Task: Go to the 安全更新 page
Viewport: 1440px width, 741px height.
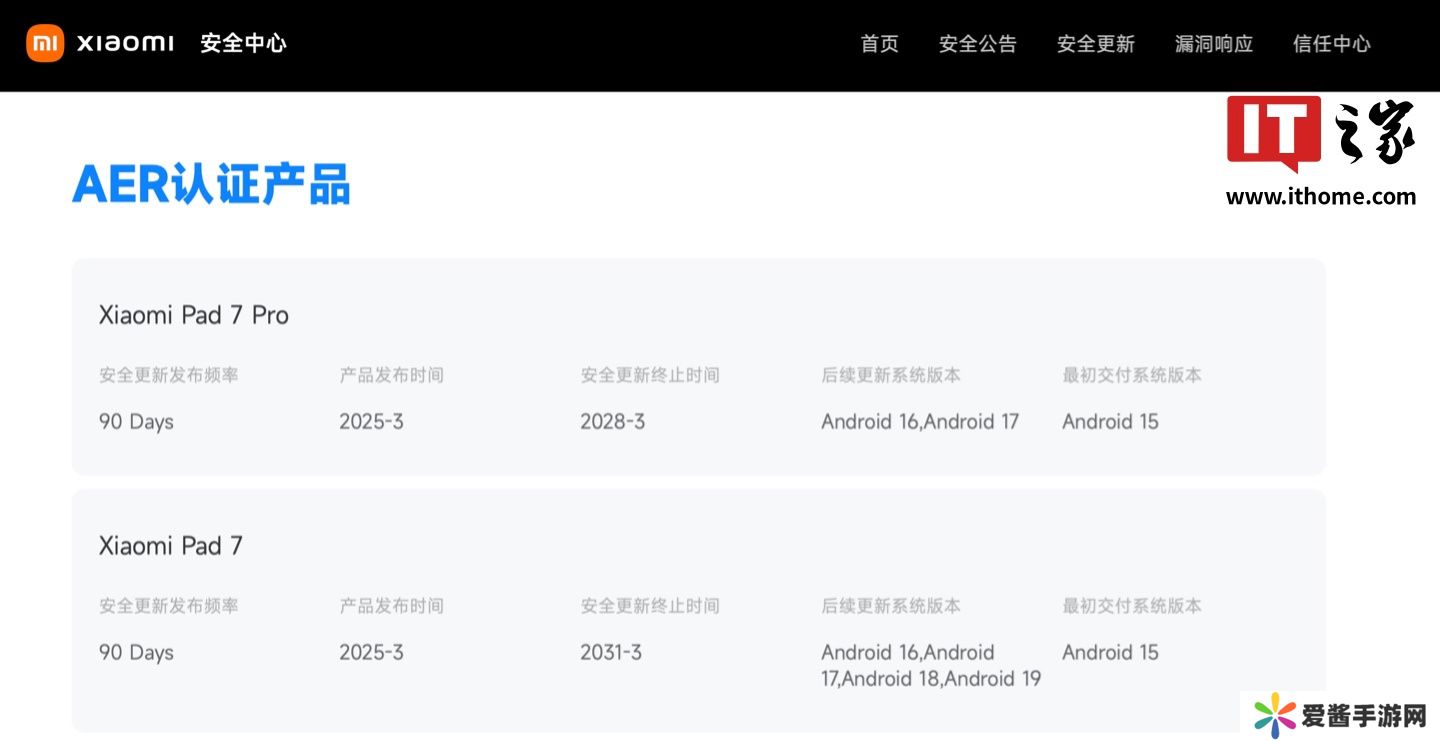Action: 1095,44
